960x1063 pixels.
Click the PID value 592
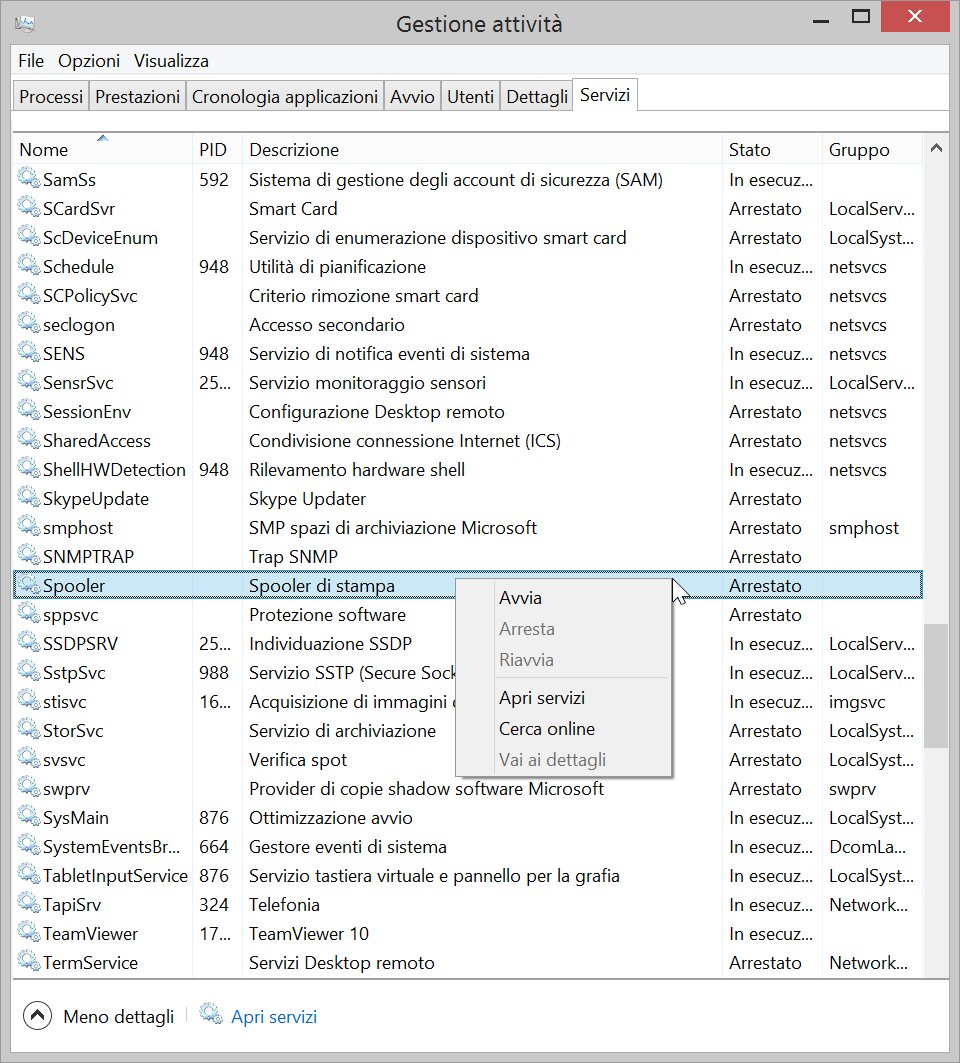[214, 180]
